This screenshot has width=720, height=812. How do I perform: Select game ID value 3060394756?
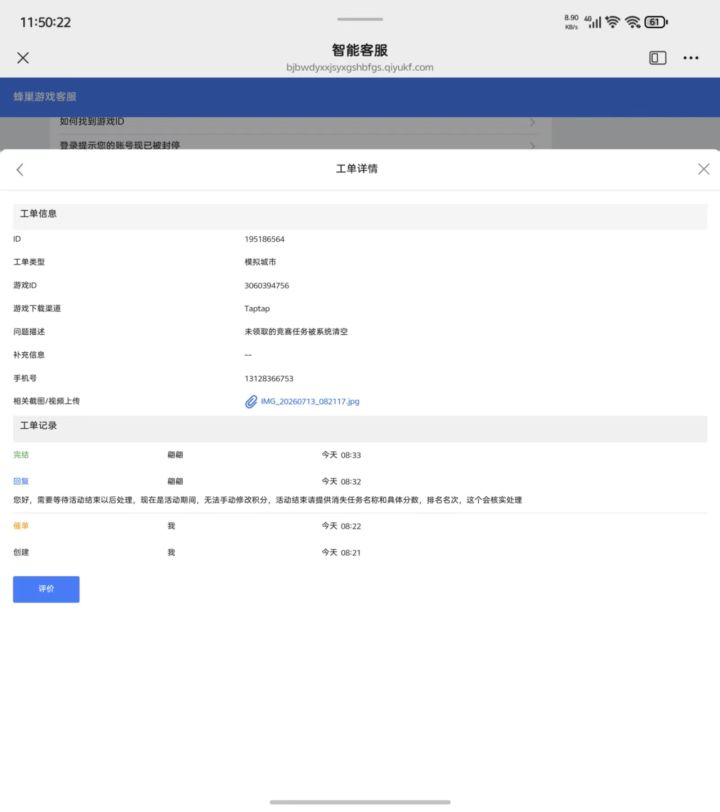pyautogui.click(x=267, y=285)
